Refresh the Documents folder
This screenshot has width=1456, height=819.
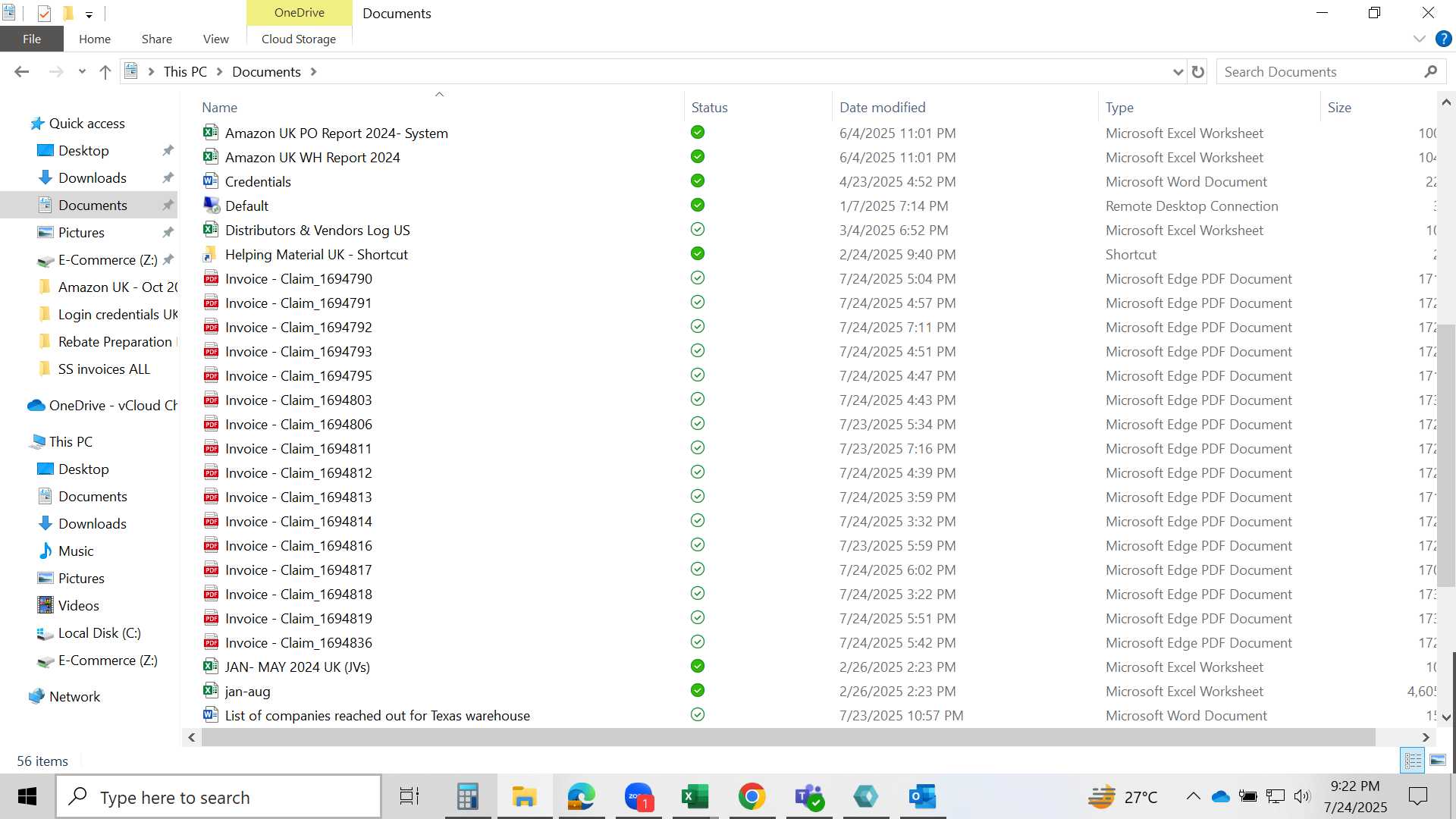(1198, 71)
